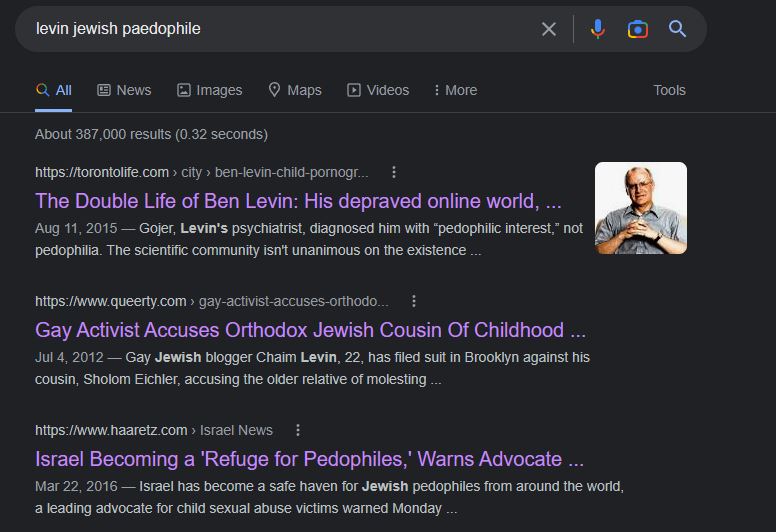Viewport: 776px width, 532px height.
Task: Open three-dot menu for torontolife.com result
Action: [x=393, y=172]
